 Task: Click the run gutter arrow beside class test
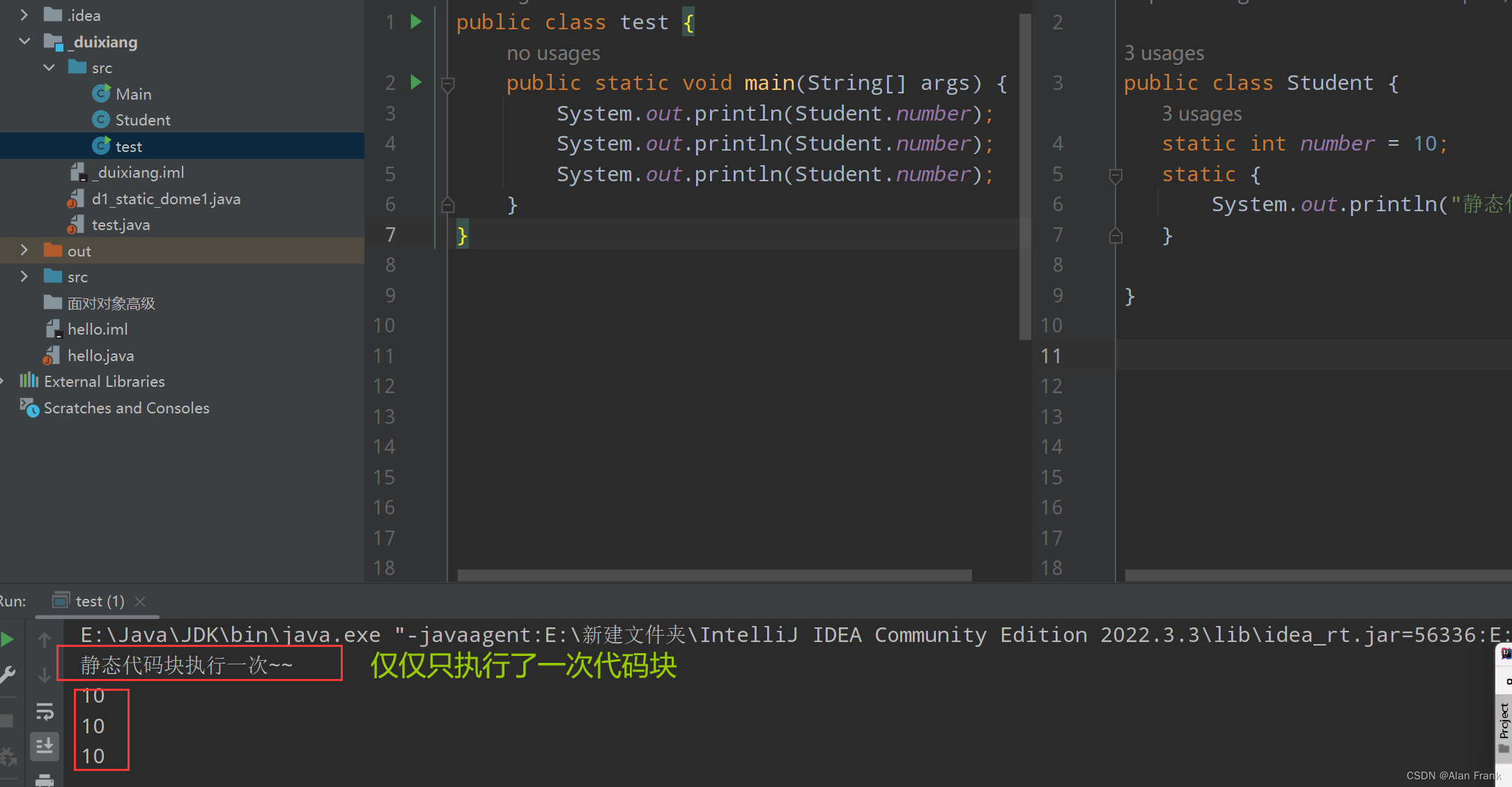(x=416, y=22)
